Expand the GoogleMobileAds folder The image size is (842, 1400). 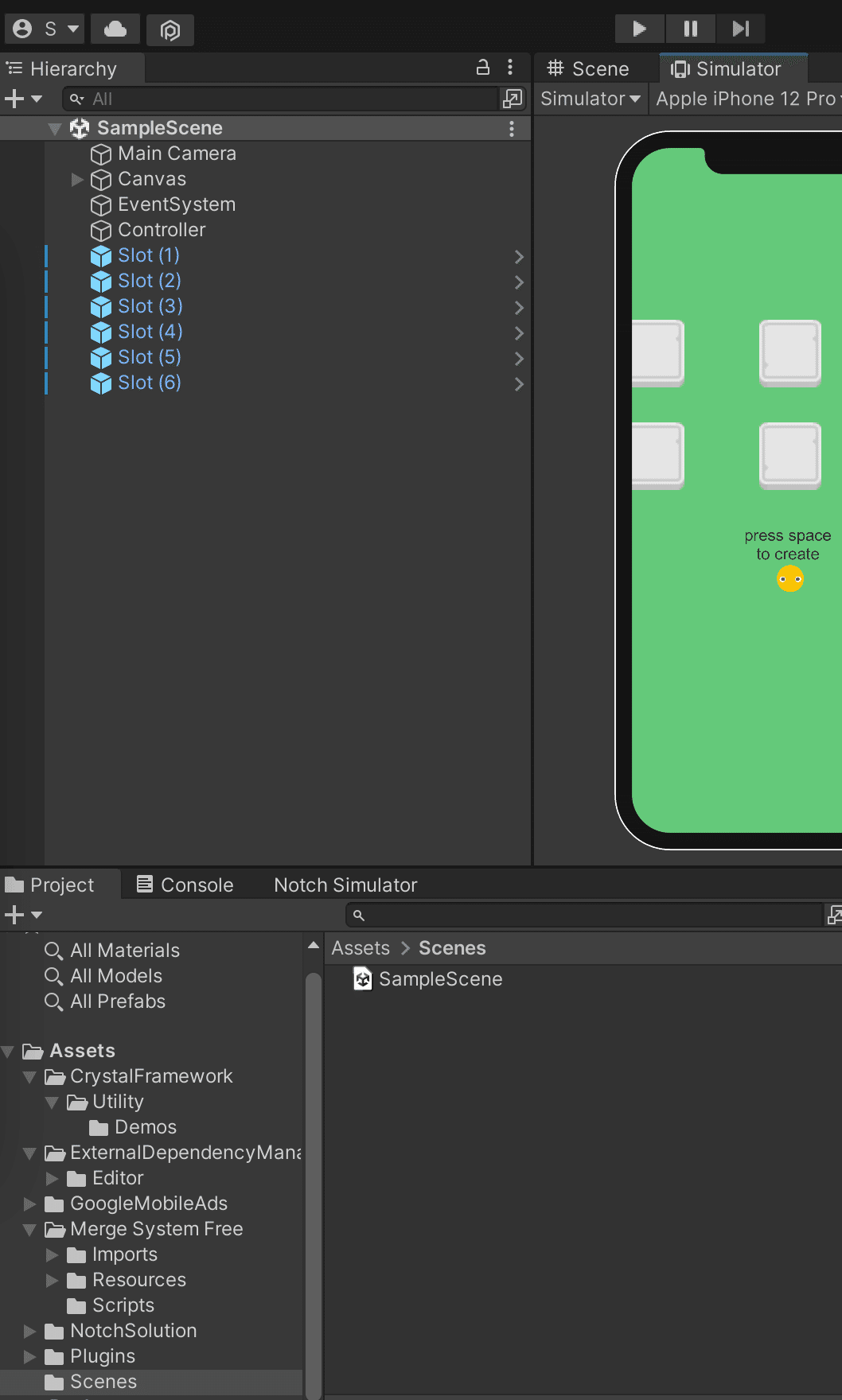click(x=30, y=1204)
